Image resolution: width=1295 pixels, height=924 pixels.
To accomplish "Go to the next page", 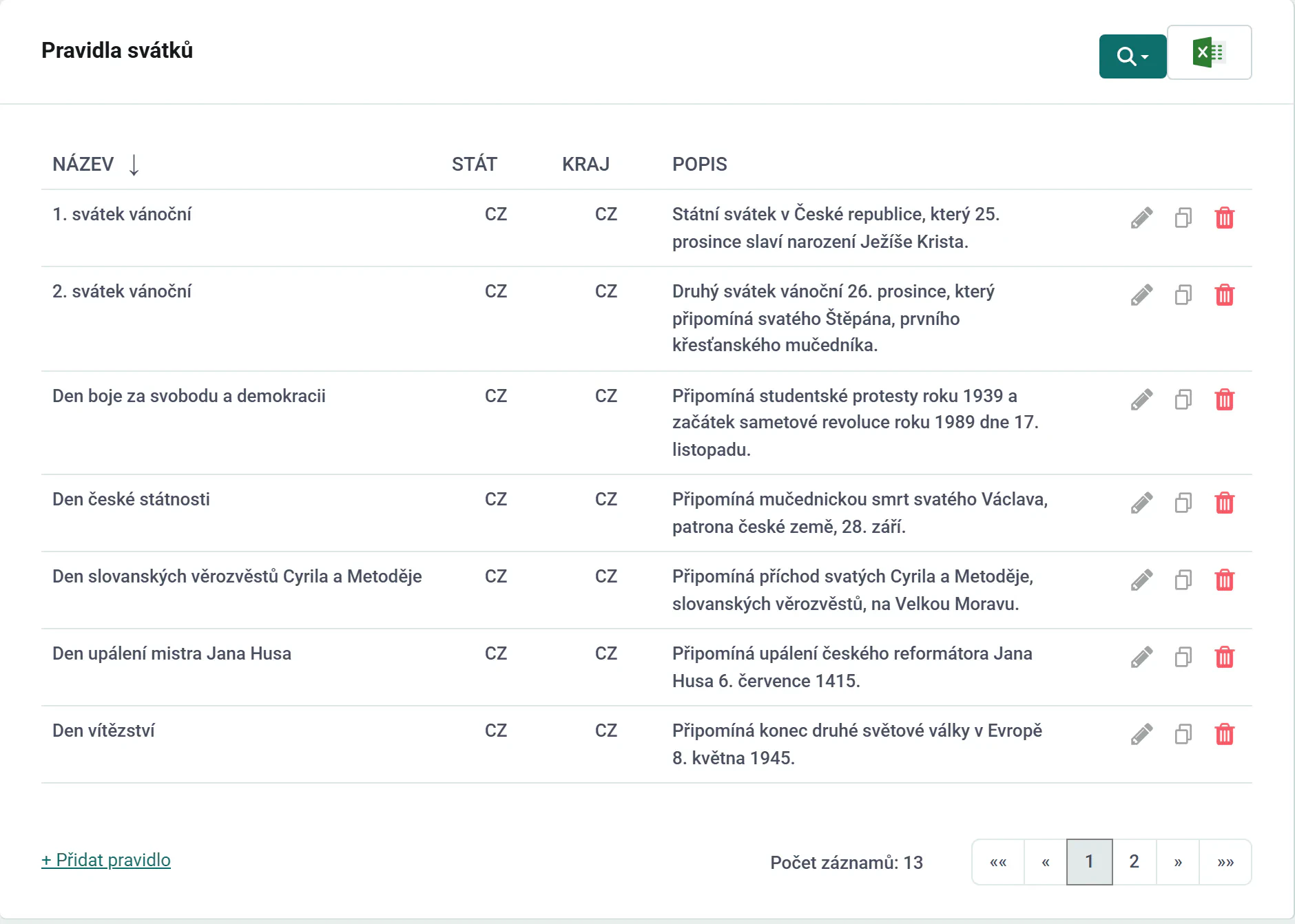I will click(1178, 862).
